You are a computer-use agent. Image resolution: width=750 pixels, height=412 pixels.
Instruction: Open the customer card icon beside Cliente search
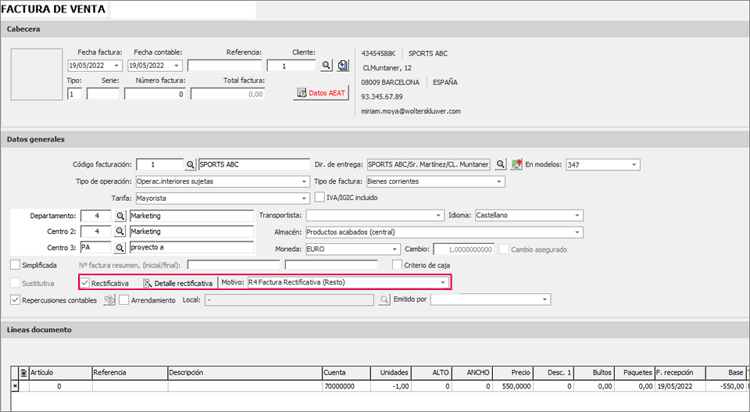tap(343, 66)
